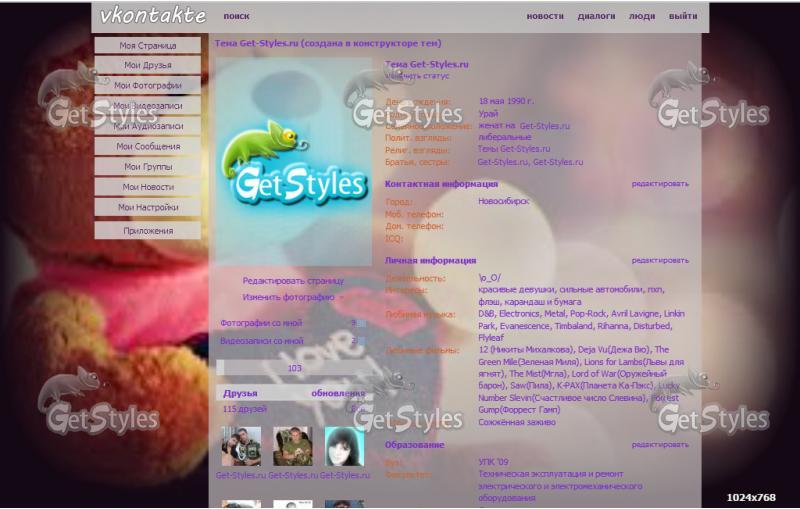The height and width of the screenshot is (509, 800).
Task: Click Изменить фотографию under profile picture
Action: 288,297
